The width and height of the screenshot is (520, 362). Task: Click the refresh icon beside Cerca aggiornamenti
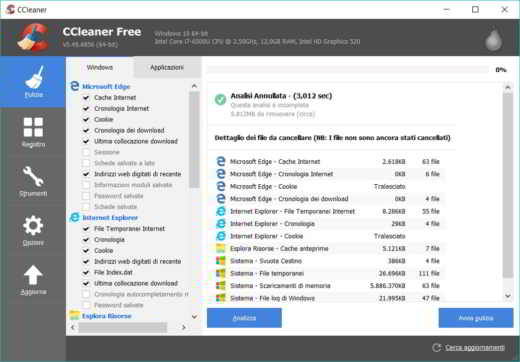click(x=437, y=348)
